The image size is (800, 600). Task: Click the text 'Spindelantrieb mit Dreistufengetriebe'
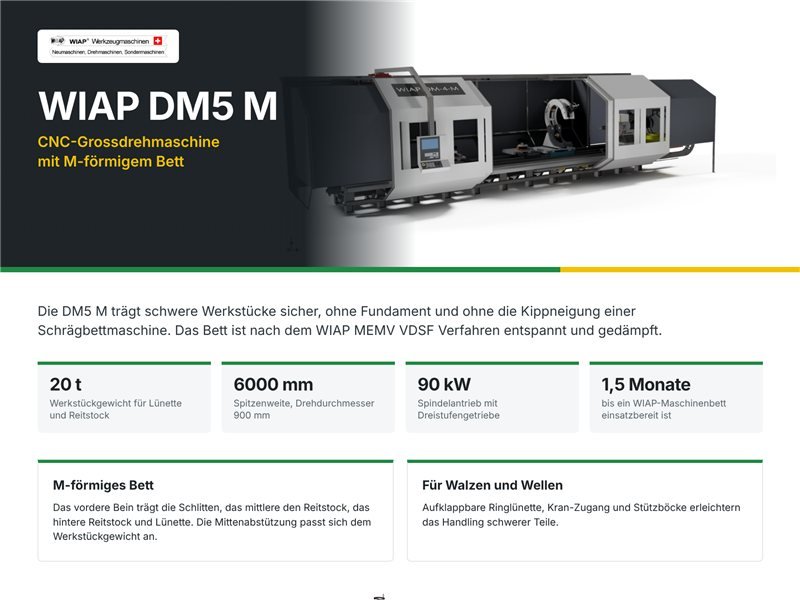click(458, 409)
